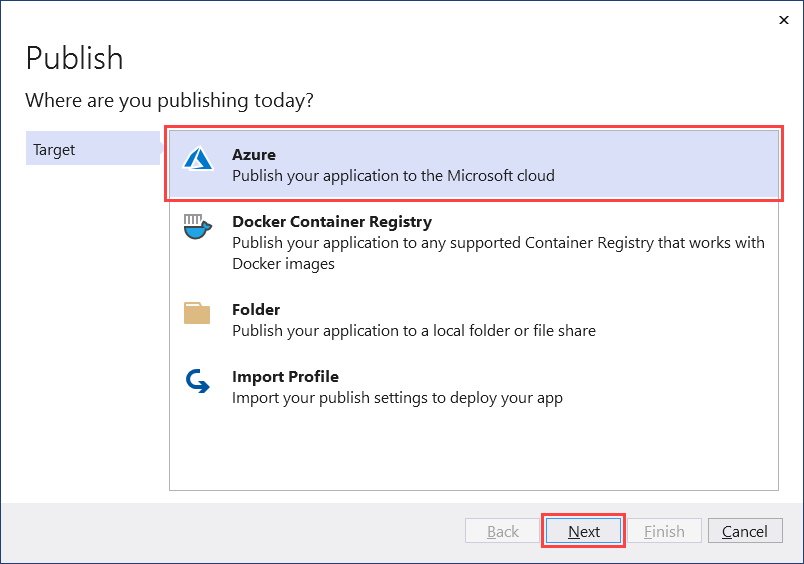The width and height of the screenshot is (804, 564).
Task: Click 'Import your publish settings' description
Action: pos(397,398)
